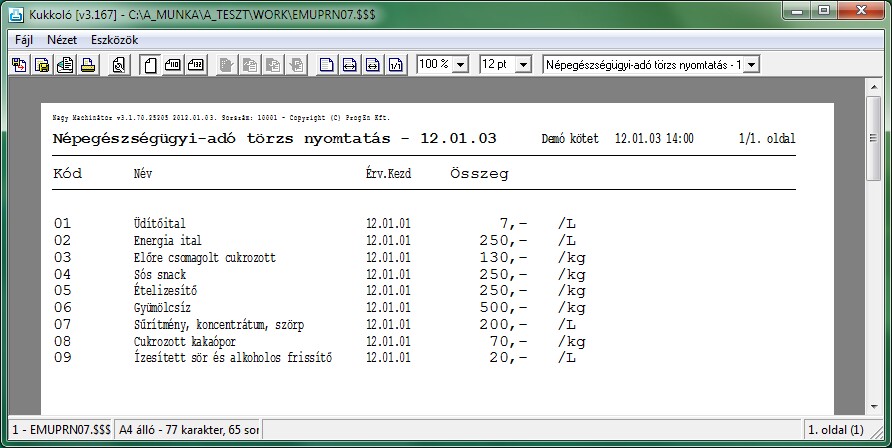This screenshot has width=892, height=448.
Task: Click the amount '200,-' value
Action: click(503, 325)
